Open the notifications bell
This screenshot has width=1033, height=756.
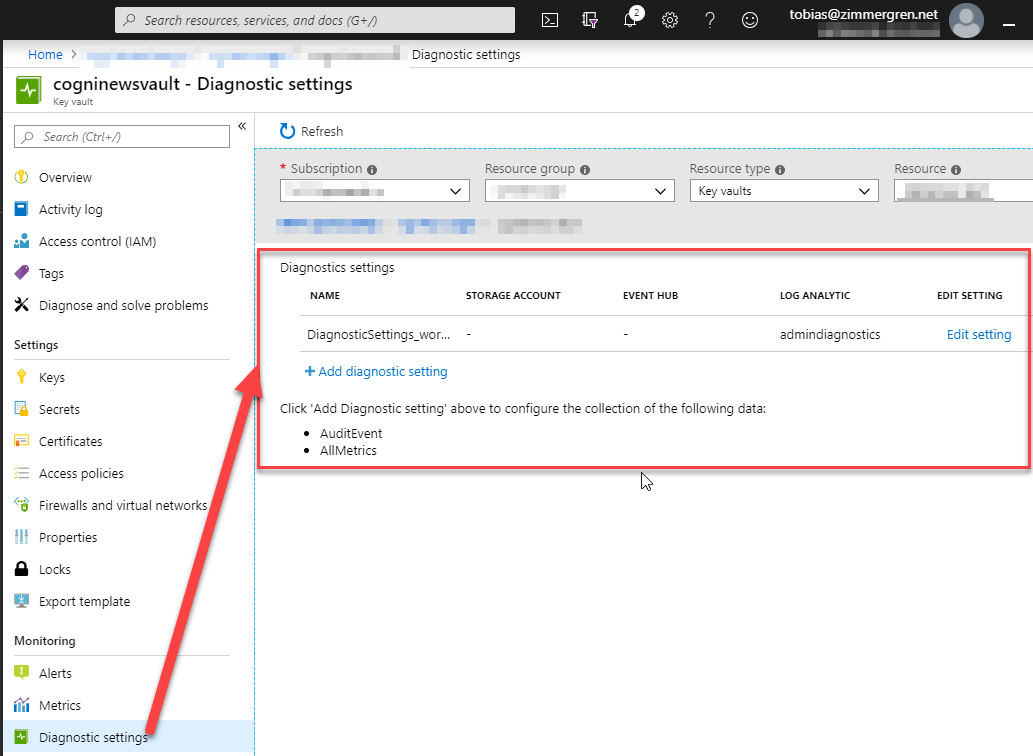click(x=630, y=20)
